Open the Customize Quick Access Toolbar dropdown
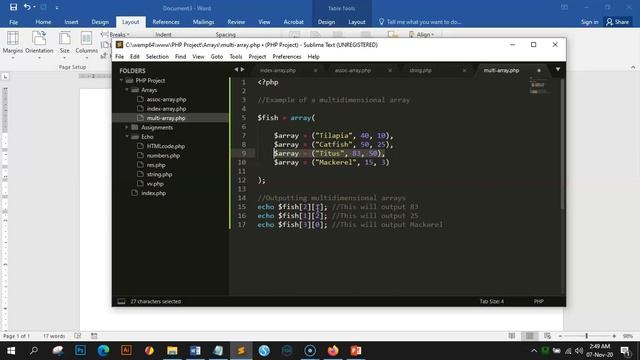This screenshot has width=640, height=360. click(57, 8)
